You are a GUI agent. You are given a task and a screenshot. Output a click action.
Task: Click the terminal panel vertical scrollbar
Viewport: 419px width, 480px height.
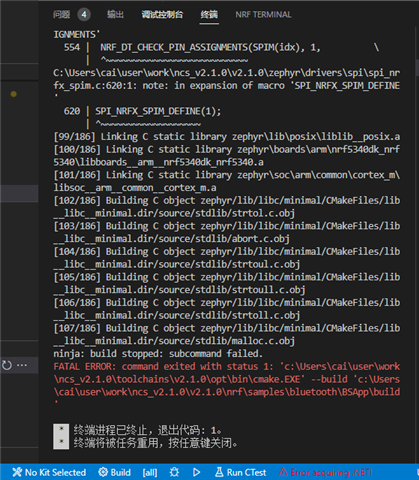(417, 67)
